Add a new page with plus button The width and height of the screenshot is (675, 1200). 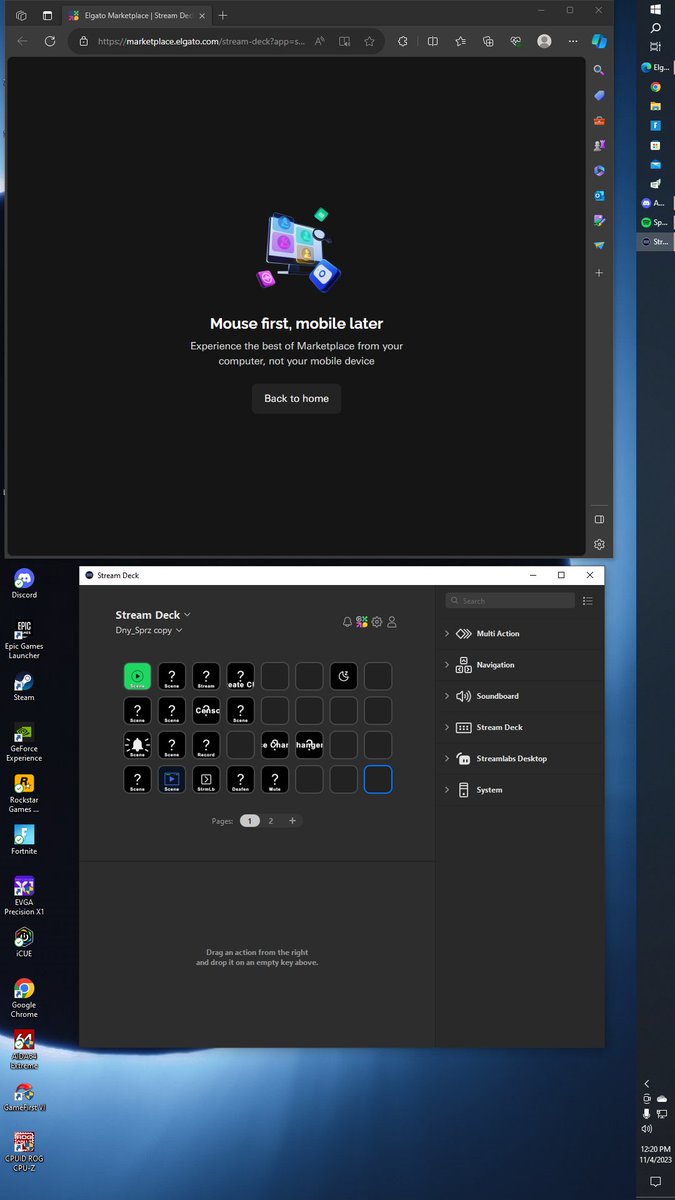pos(292,821)
